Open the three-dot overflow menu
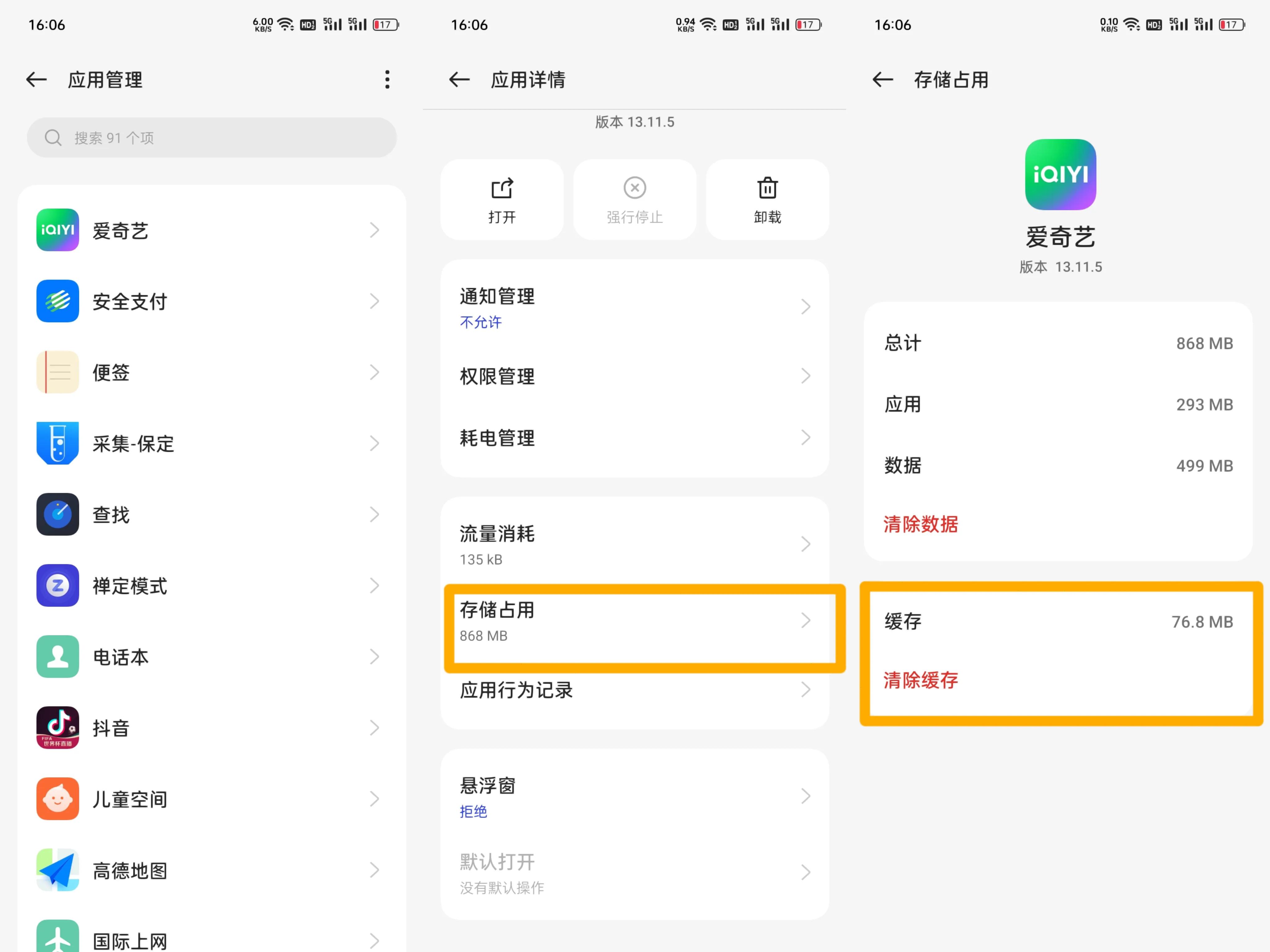1270x952 pixels. coord(387,80)
